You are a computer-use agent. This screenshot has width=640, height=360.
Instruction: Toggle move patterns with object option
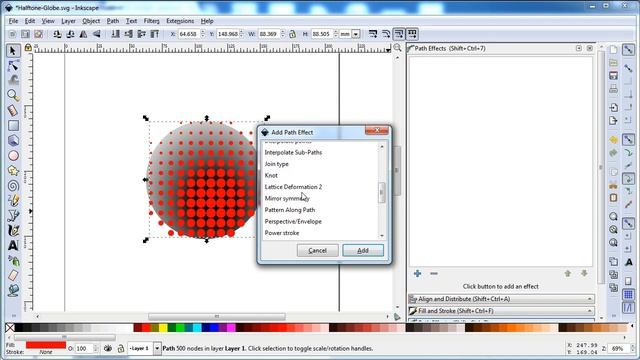tap(412, 34)
